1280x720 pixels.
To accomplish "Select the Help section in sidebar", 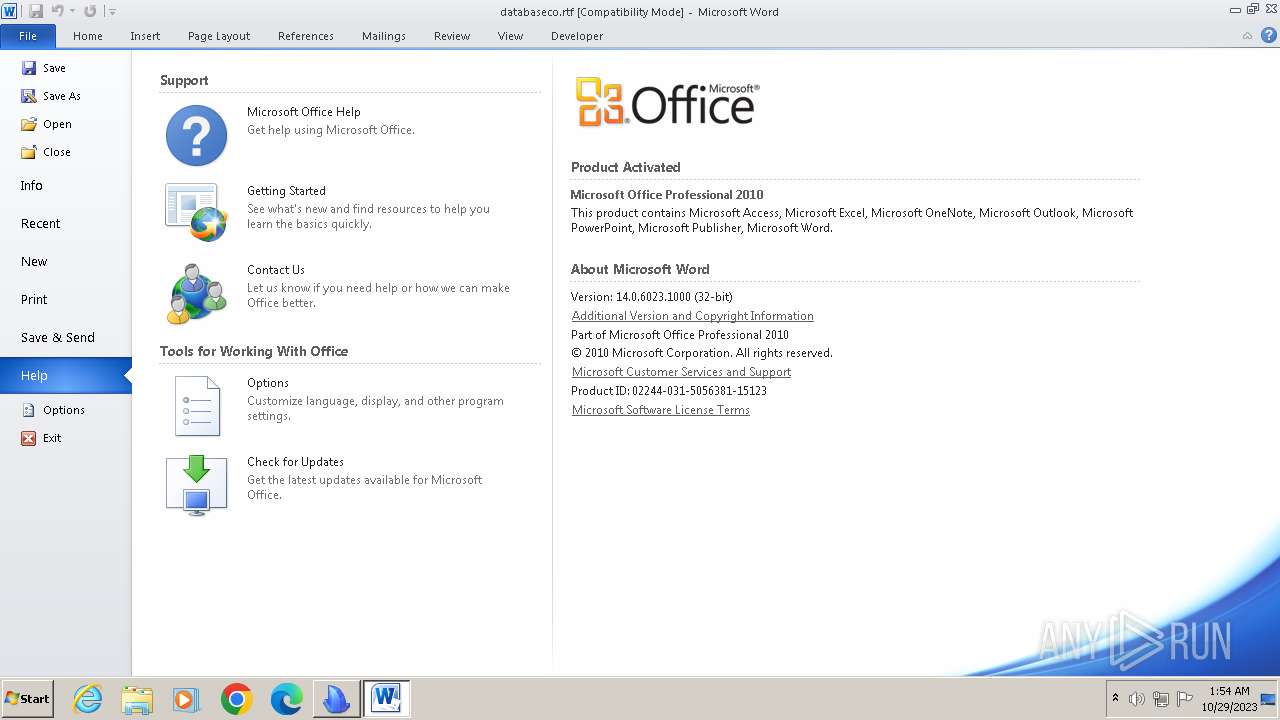I will coord(66,376).
